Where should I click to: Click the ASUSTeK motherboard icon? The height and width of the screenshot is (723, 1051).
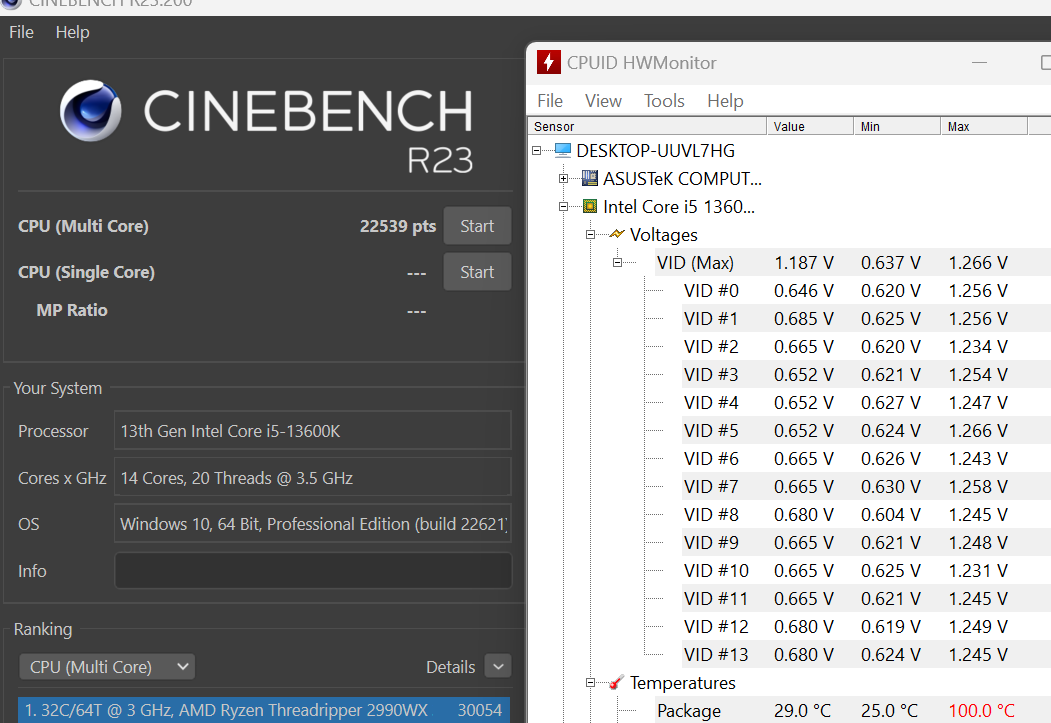click(590, 178)
